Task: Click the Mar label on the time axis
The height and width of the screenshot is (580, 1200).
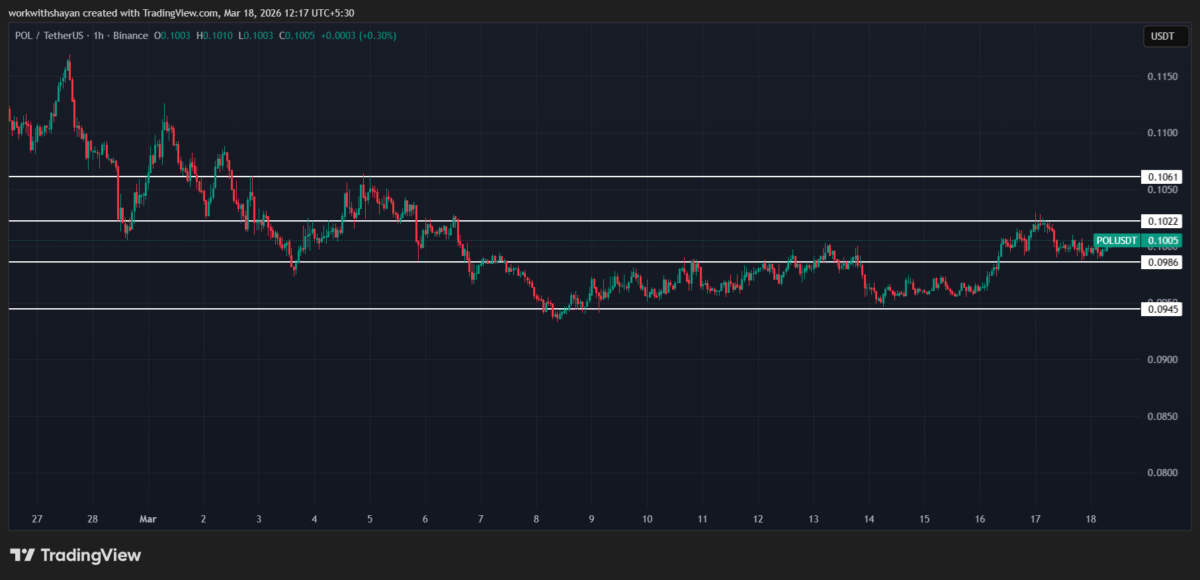Action: [x=148, y=519]
